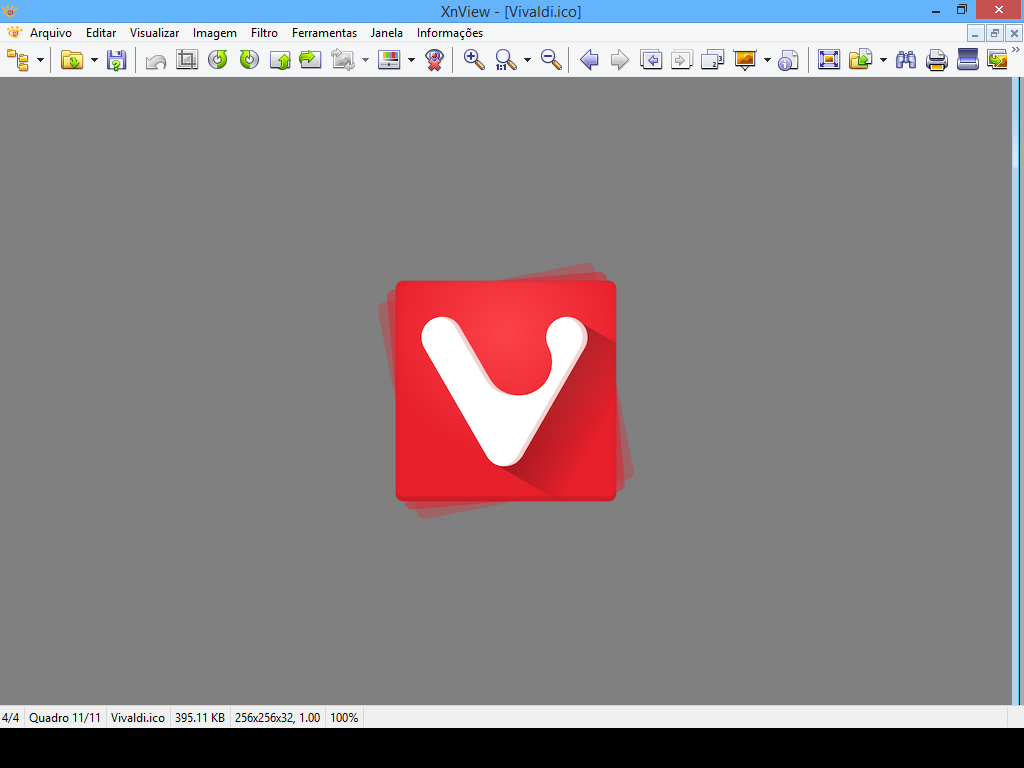Open the Informações menu
This screenshot has width=1024, height=768.
[x=450, y=33]
